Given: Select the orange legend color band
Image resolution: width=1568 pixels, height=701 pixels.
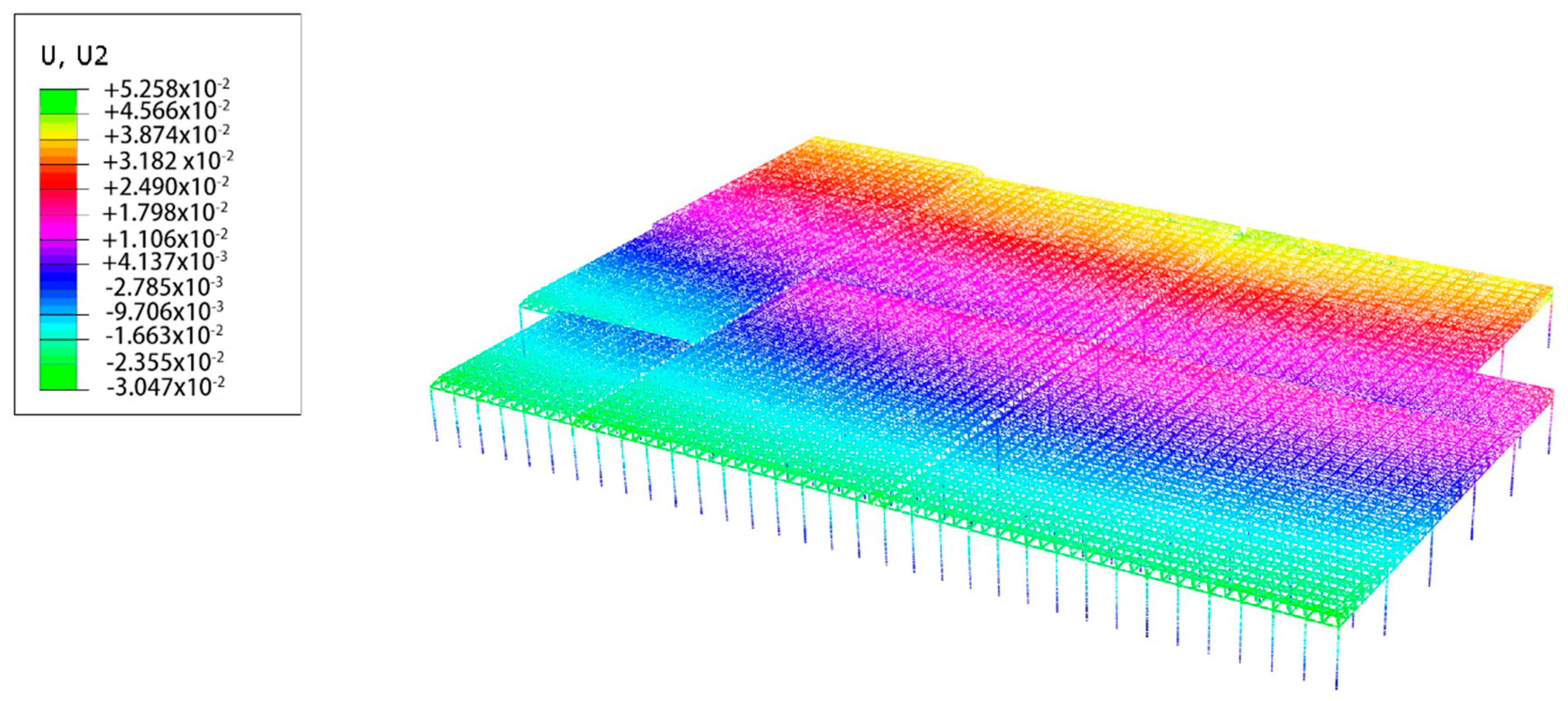Looking at the screenshot, I should pyautogui.click(x=59, y=152).
